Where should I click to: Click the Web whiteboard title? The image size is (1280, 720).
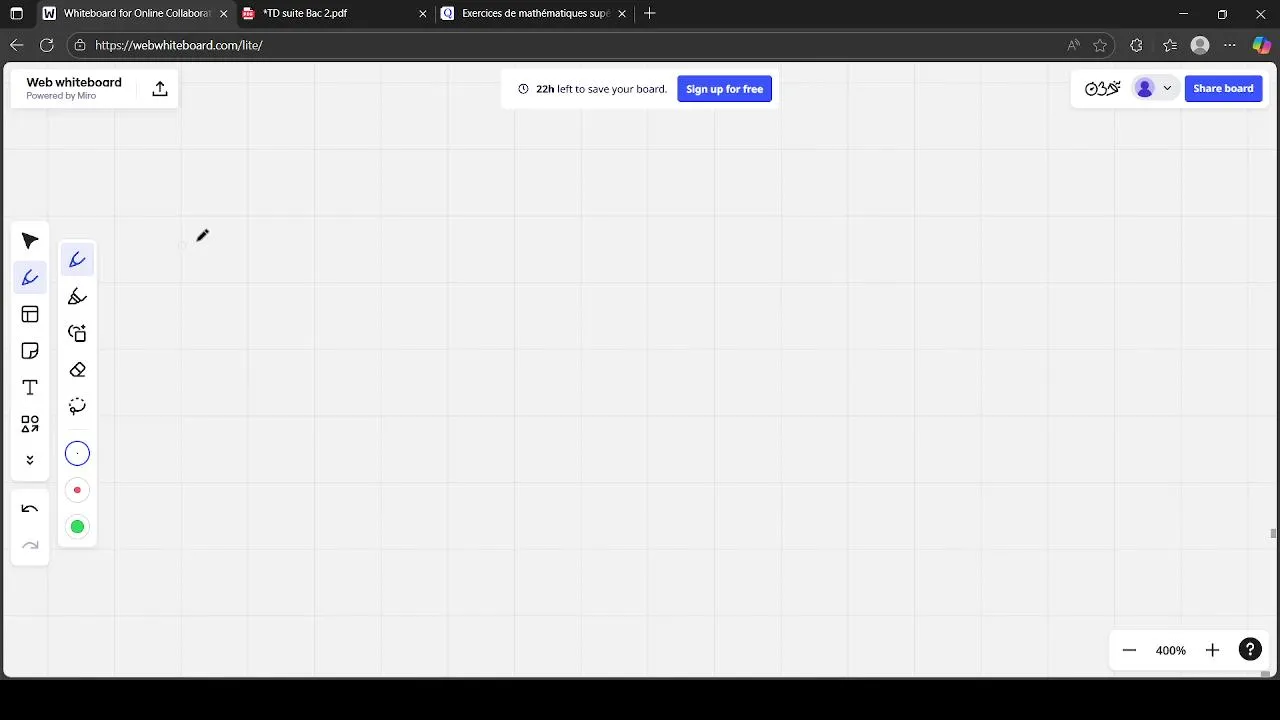coord(74,83)
